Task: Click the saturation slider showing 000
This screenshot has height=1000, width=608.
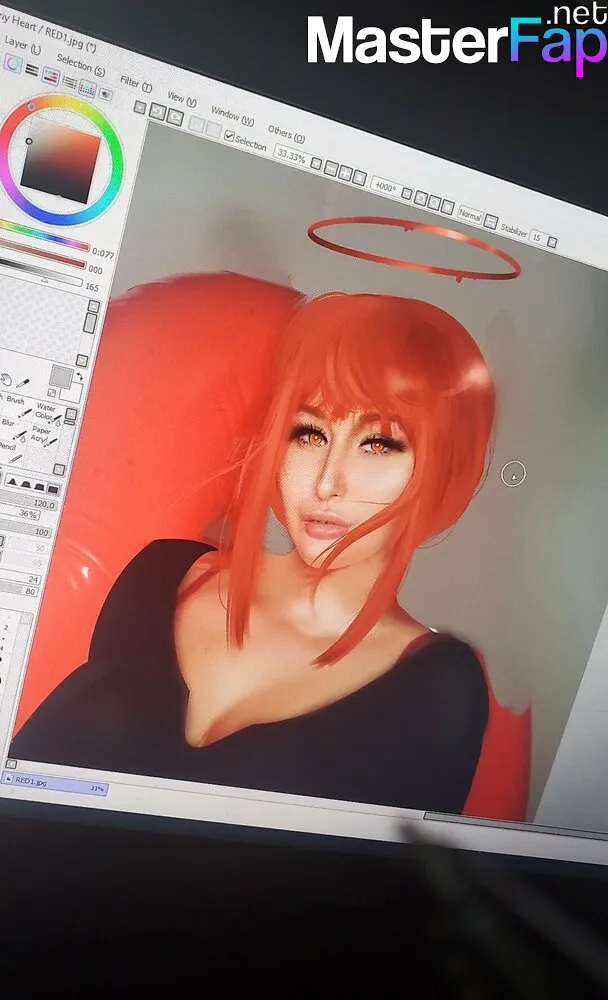Action: pyautogui.click(x=42, y=254)
